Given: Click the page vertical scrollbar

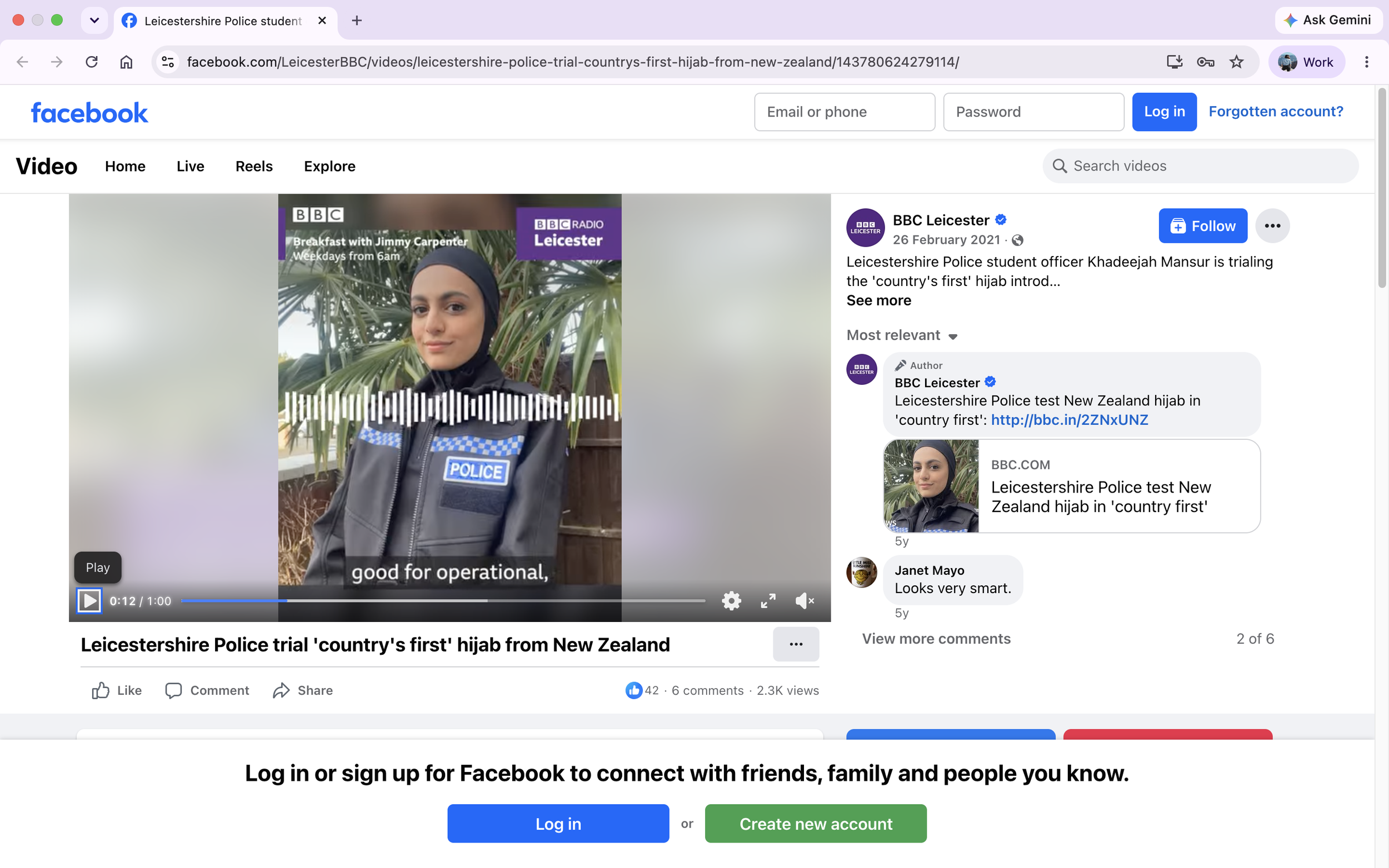Looking at the screenshot, I should pos(1382,188).
